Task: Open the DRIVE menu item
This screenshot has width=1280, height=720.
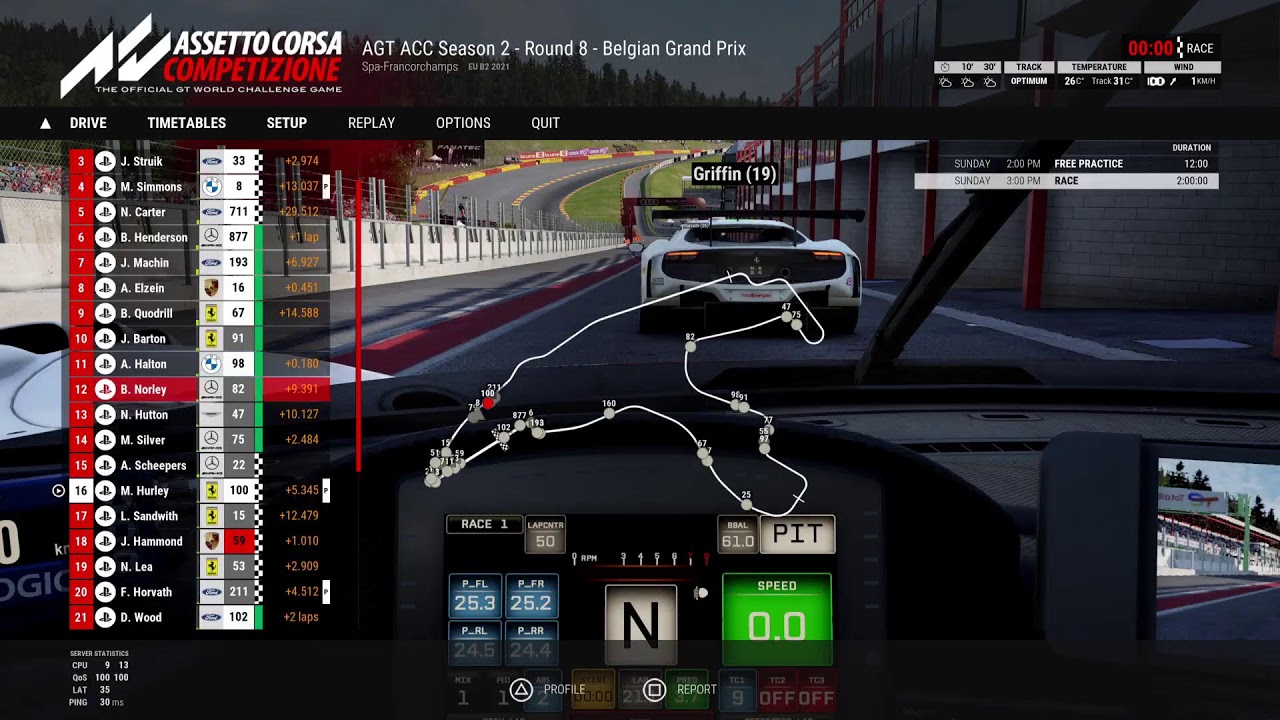Action: tap(88, 123)
